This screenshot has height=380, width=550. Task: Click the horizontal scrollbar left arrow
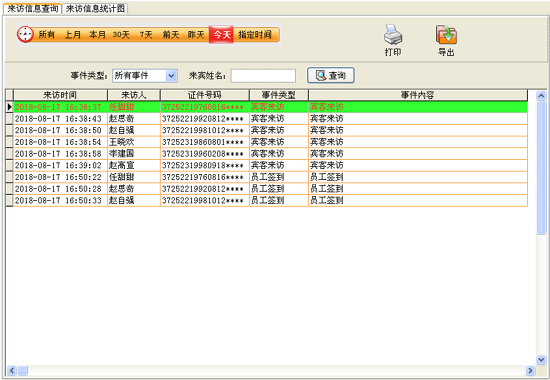[x=12, y=371]
